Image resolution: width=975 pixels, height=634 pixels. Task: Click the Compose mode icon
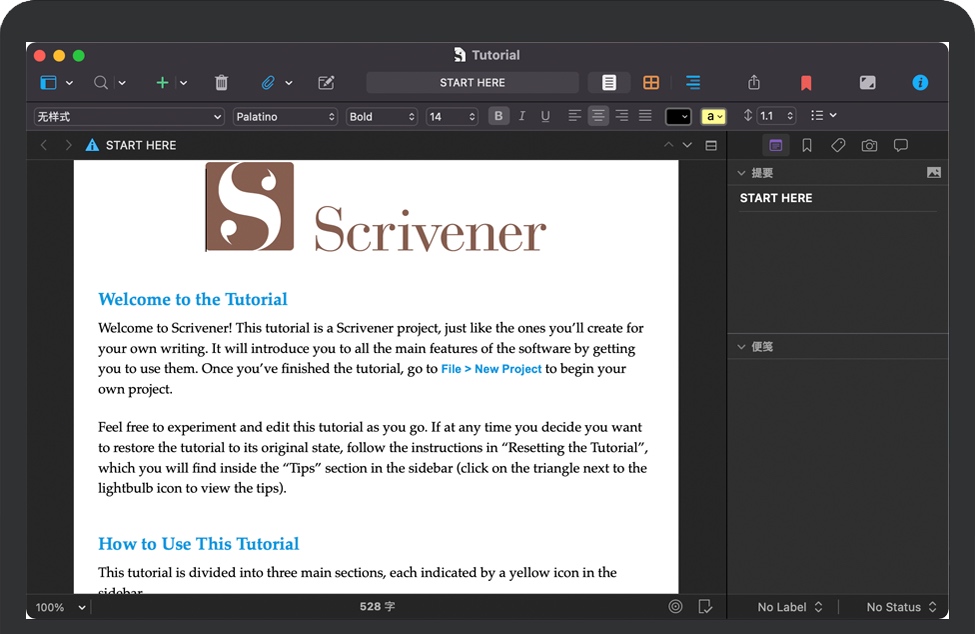[x=867, y=83]
